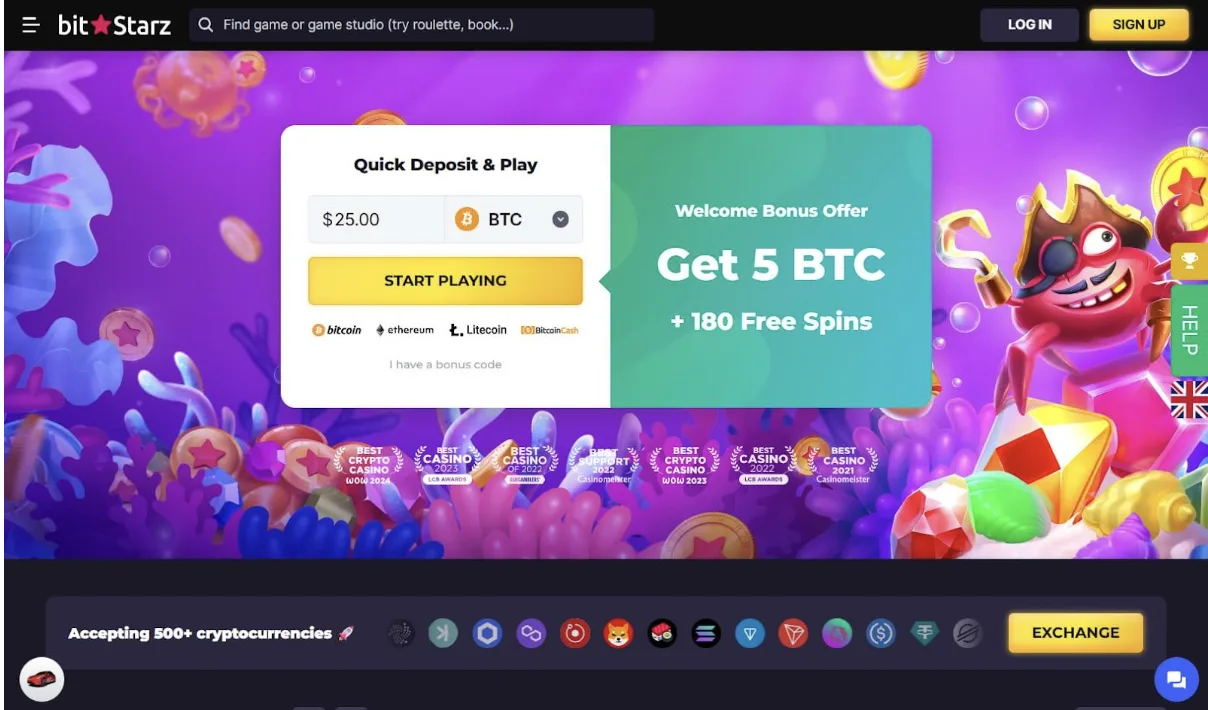1208x710 pixels.
Task: Open the live chat bubble icon
Action: coord(1176,680)
